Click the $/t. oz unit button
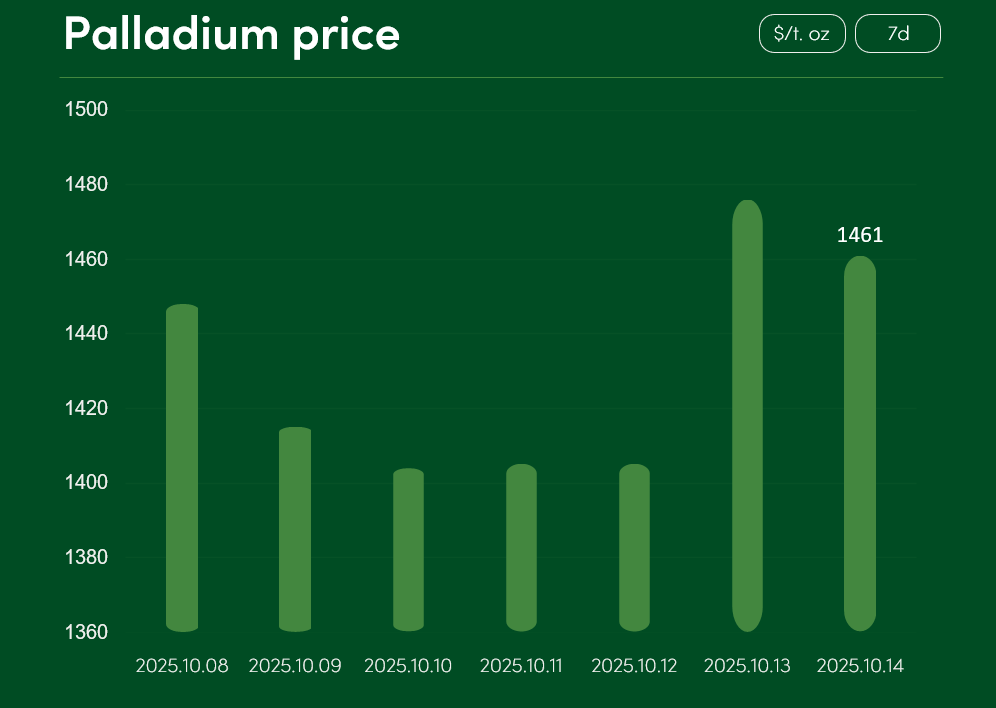The image size is (996, 708). pyautogui.click(x=802, y=34)
